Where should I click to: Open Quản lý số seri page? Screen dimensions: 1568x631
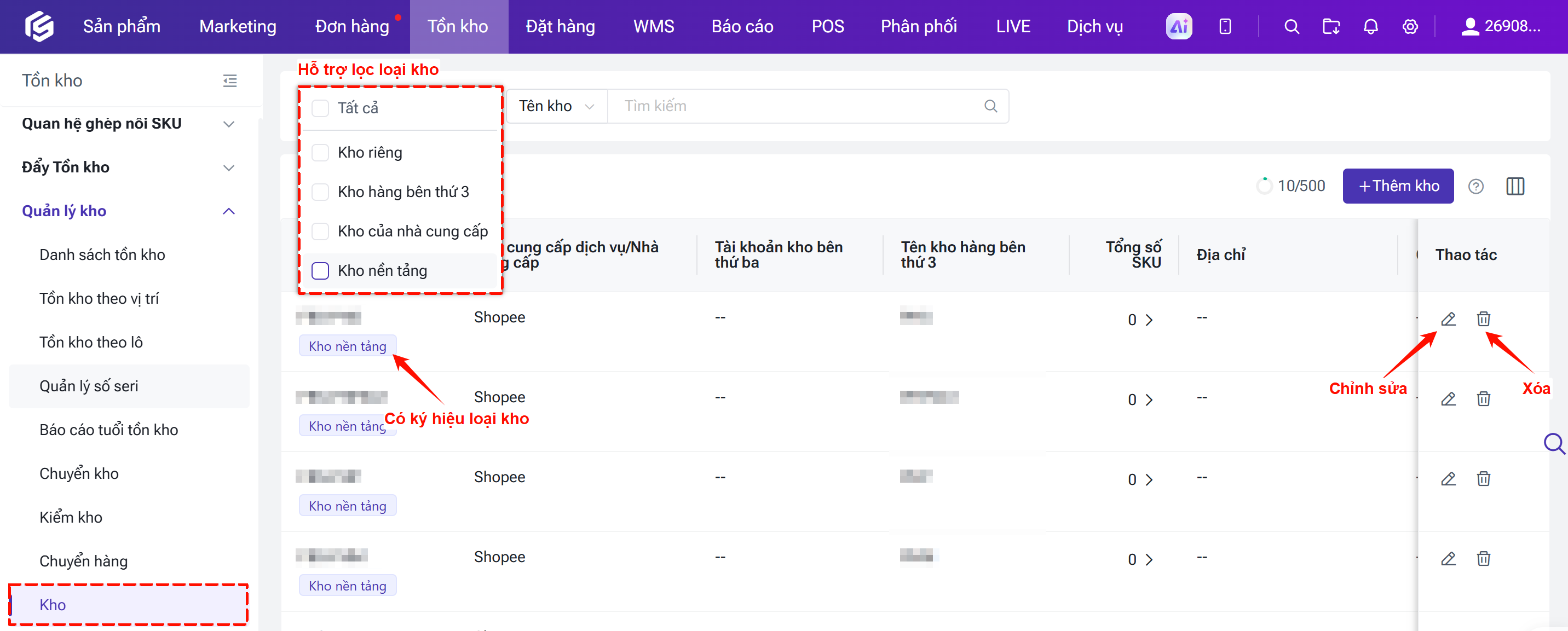[x=89, y=386]
